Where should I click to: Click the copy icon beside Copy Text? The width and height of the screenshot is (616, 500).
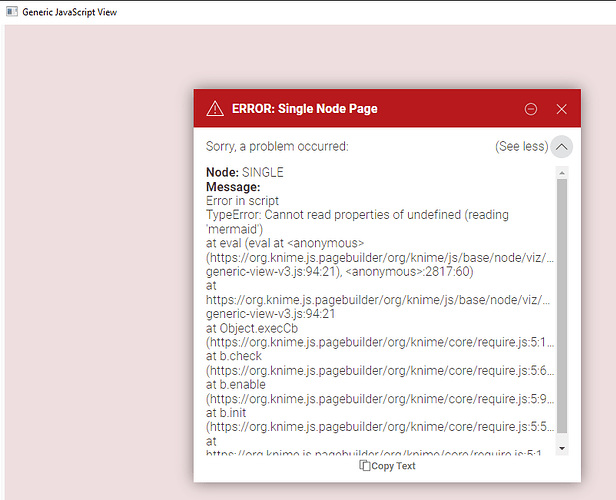click(x=365, y=466)
